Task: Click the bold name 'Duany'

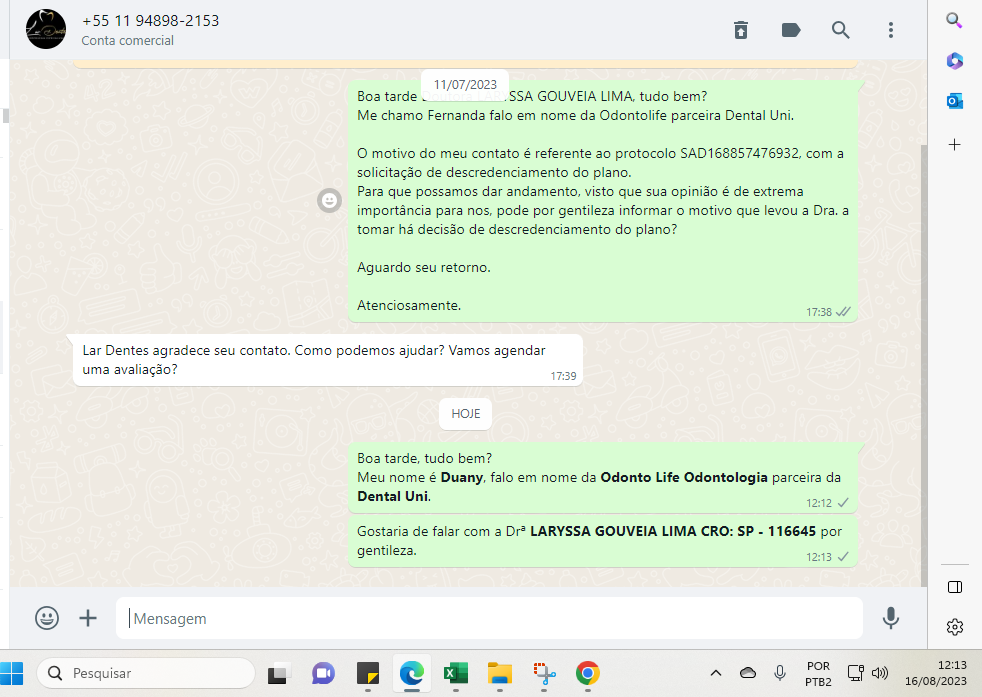Action: [462, 477]
